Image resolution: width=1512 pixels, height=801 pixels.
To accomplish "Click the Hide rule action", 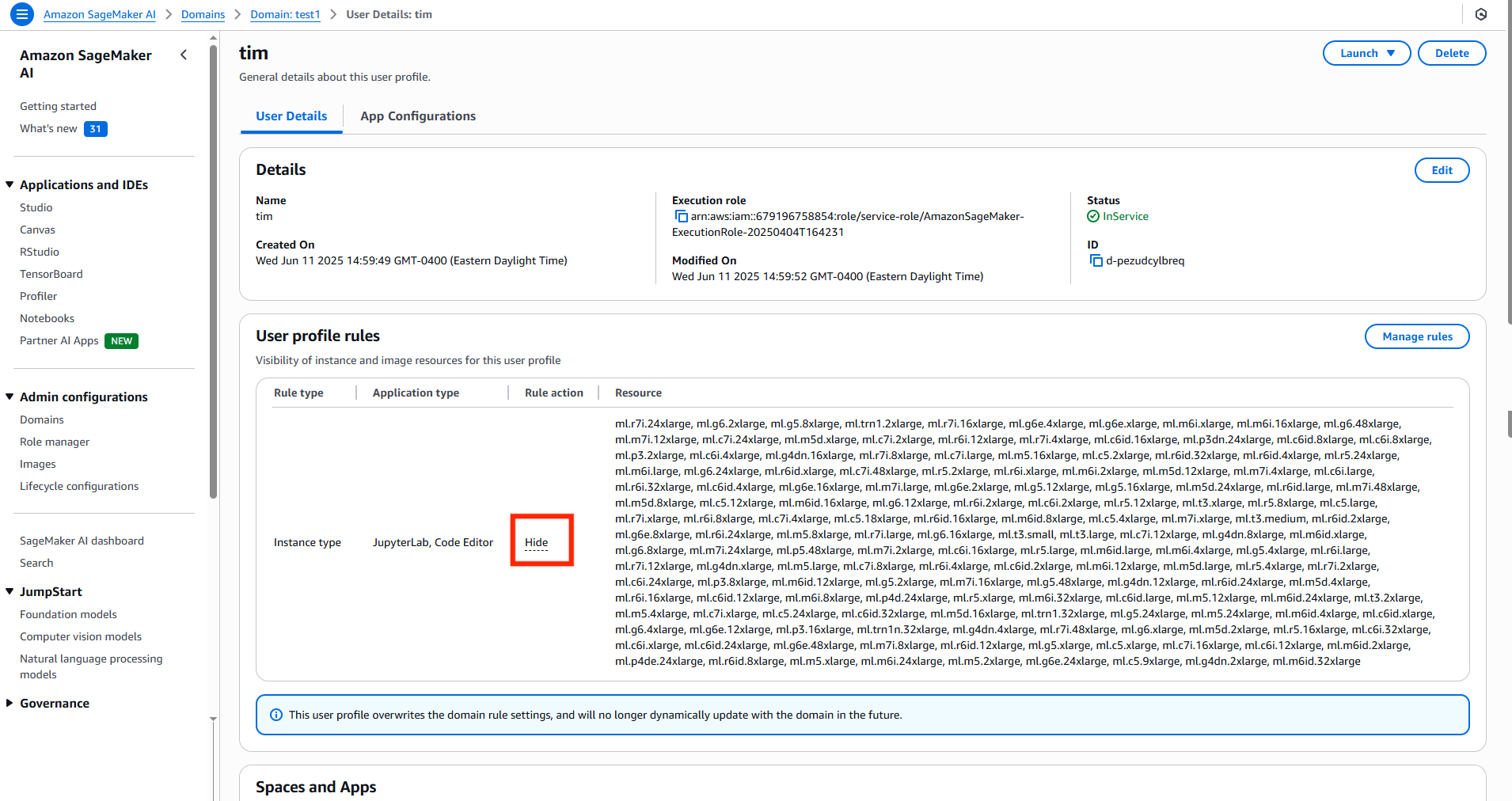I will point(536,542).
